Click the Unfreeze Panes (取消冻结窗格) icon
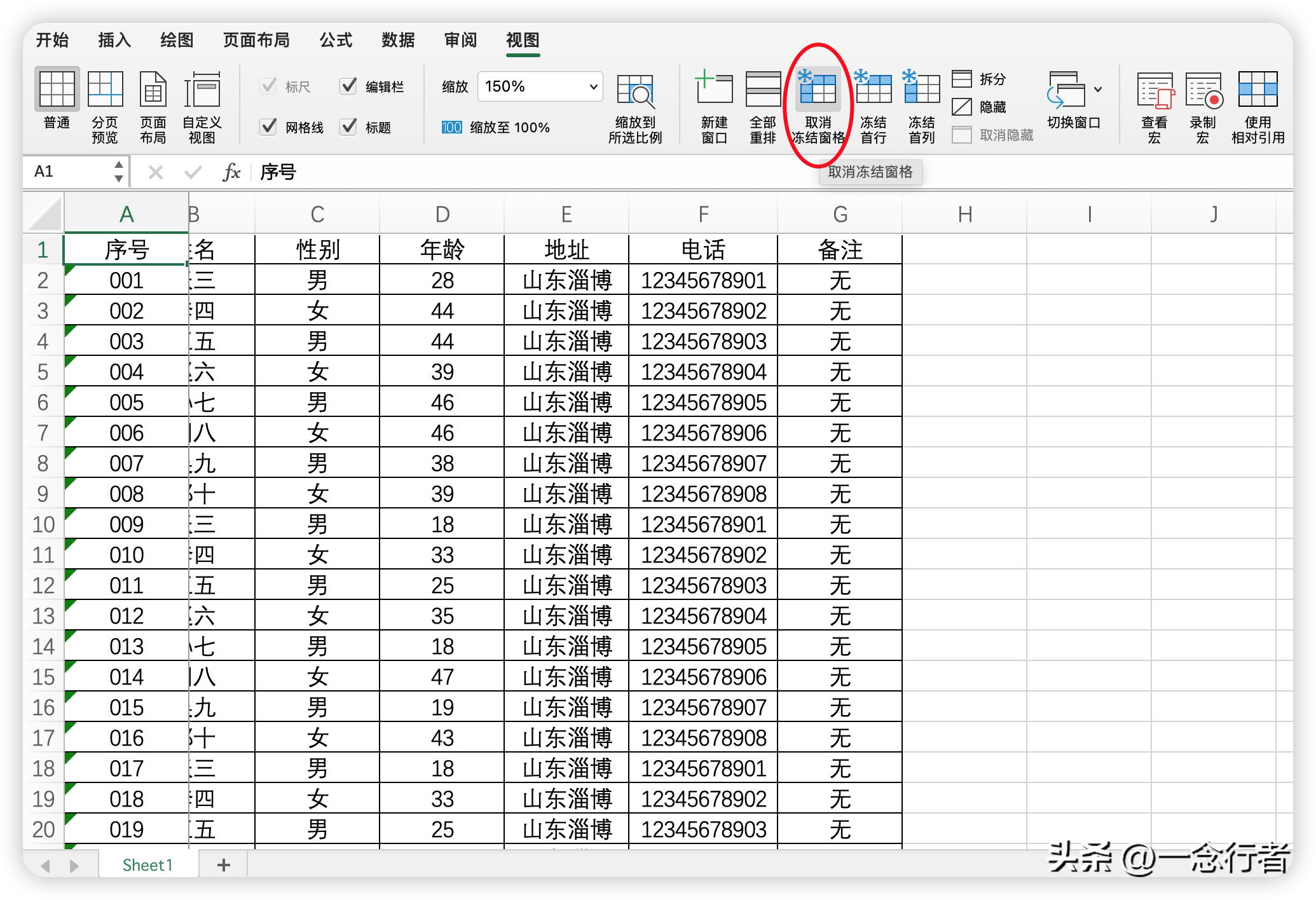The image size is (1316, 900). pyautogui.click(x=818, y=90)
